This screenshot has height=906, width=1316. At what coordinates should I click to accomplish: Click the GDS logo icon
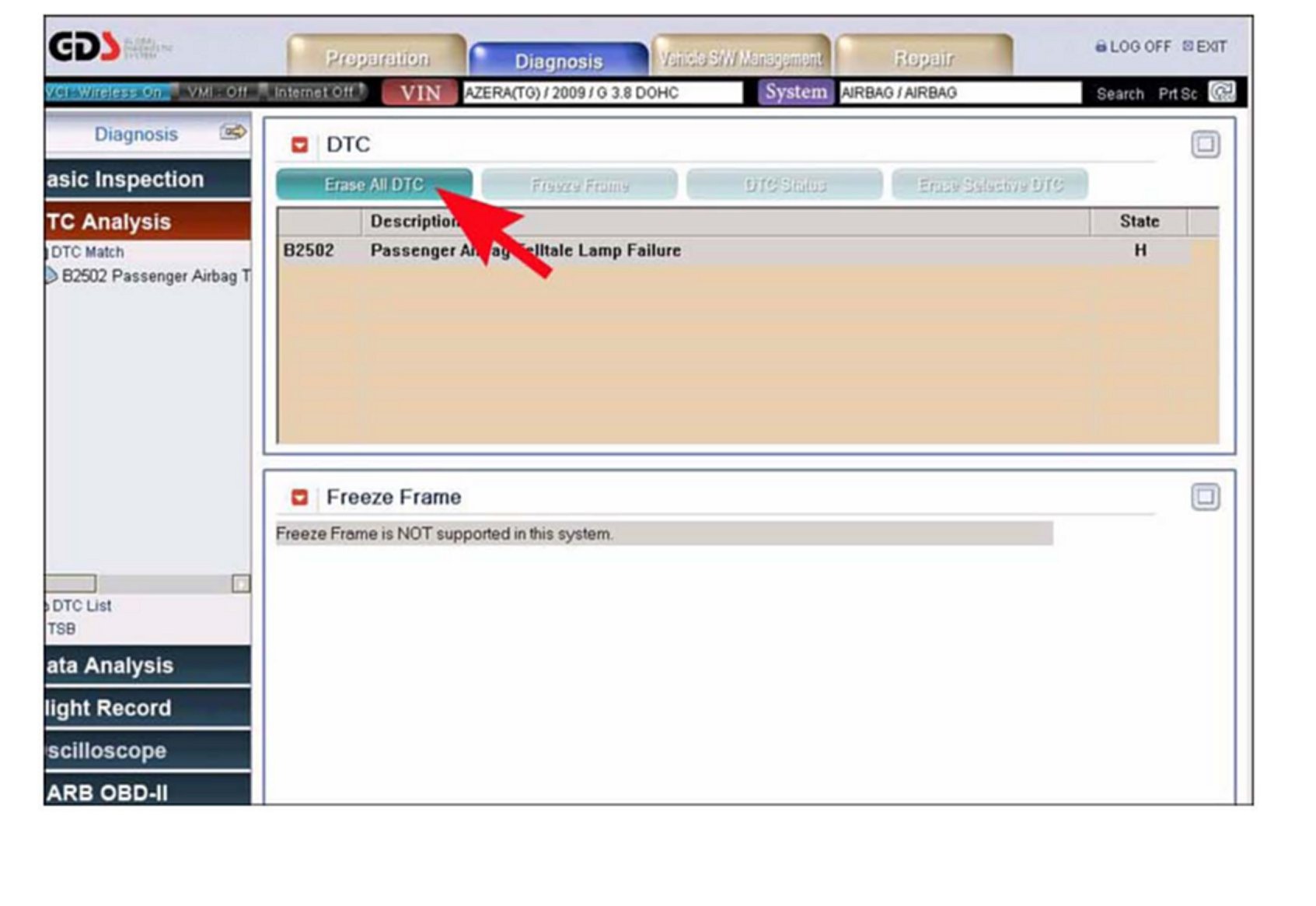pyautogui.click(x=84, y=47)
